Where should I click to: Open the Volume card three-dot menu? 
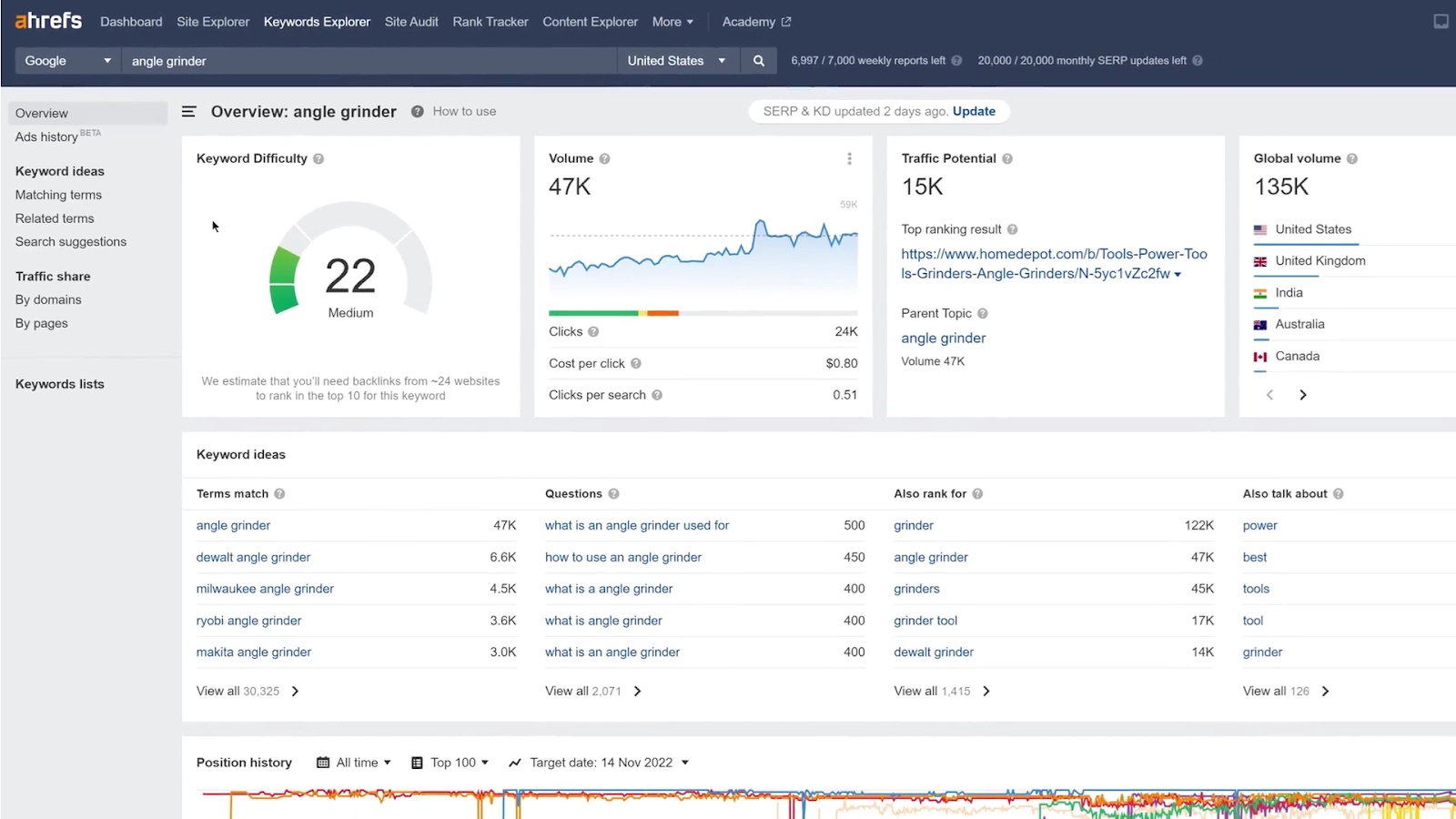849,158
